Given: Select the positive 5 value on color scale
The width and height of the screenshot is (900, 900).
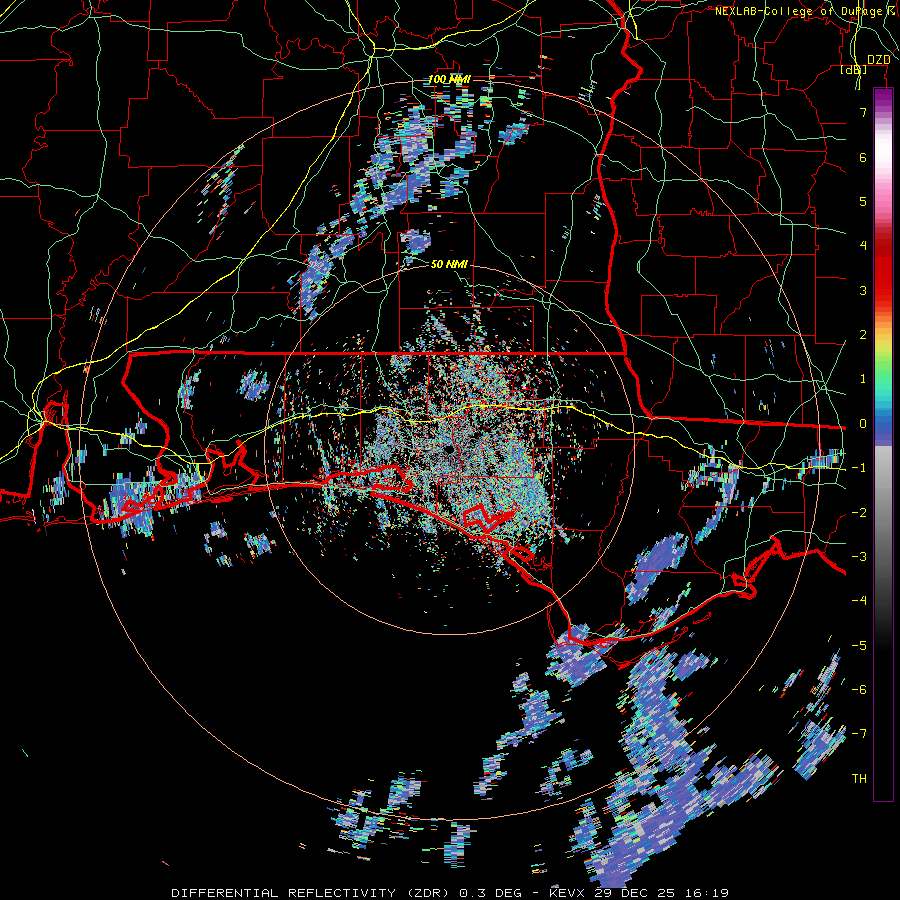Looking at the screenshot, I should click(x=863, y=201).
